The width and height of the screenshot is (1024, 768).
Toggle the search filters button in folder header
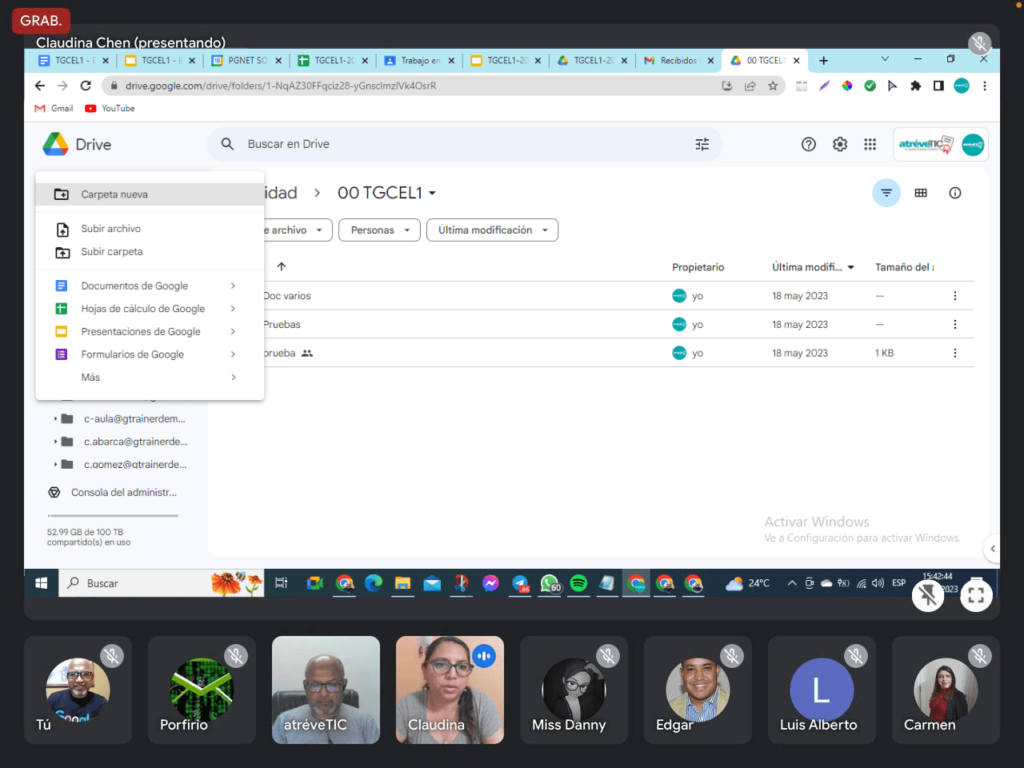tap(886, 193)
